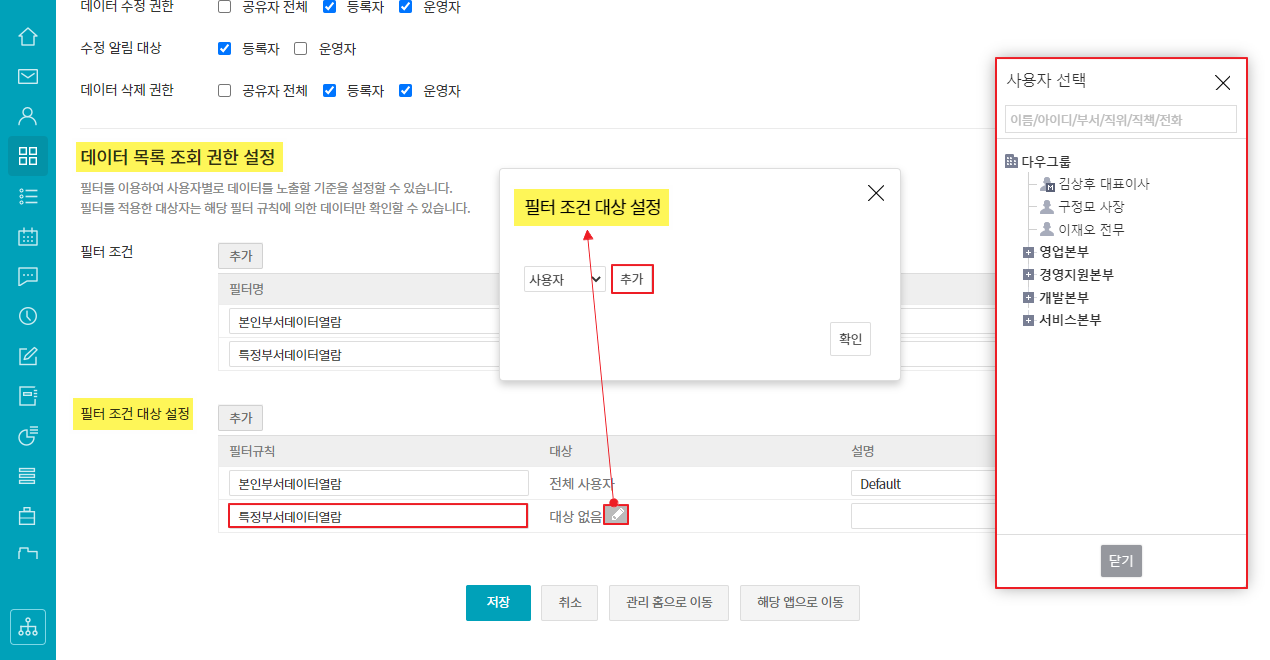Uncheck 등록자 for 수정 알림 대상

(224, 48)
